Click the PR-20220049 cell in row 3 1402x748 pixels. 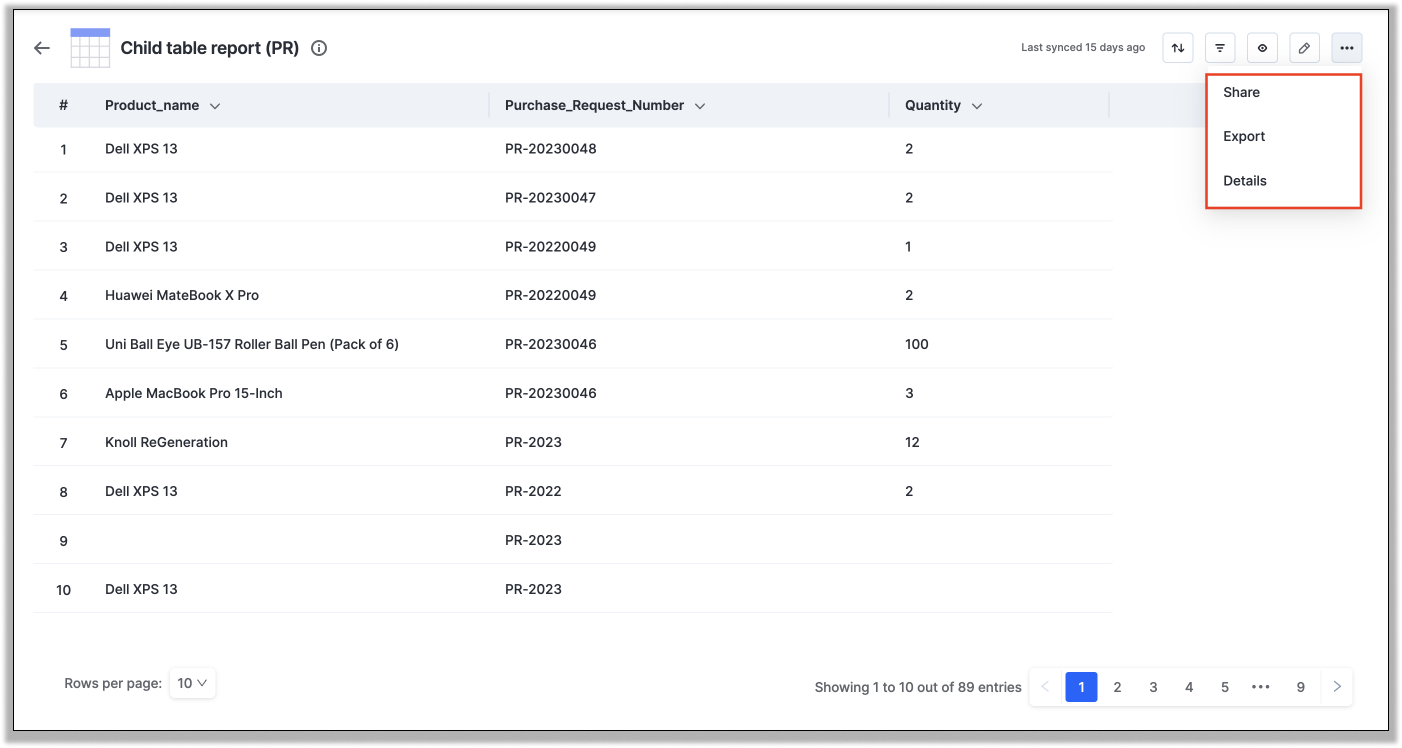coord(550,247)
